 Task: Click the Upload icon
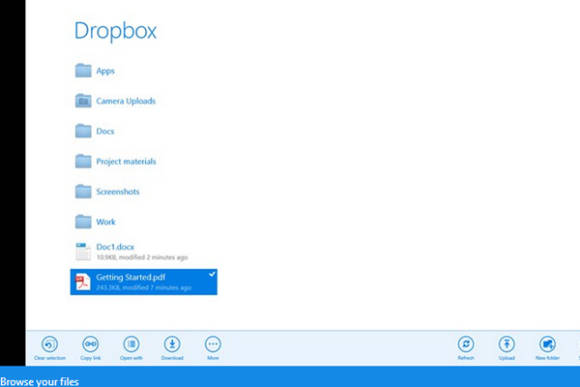click(507, 344)
